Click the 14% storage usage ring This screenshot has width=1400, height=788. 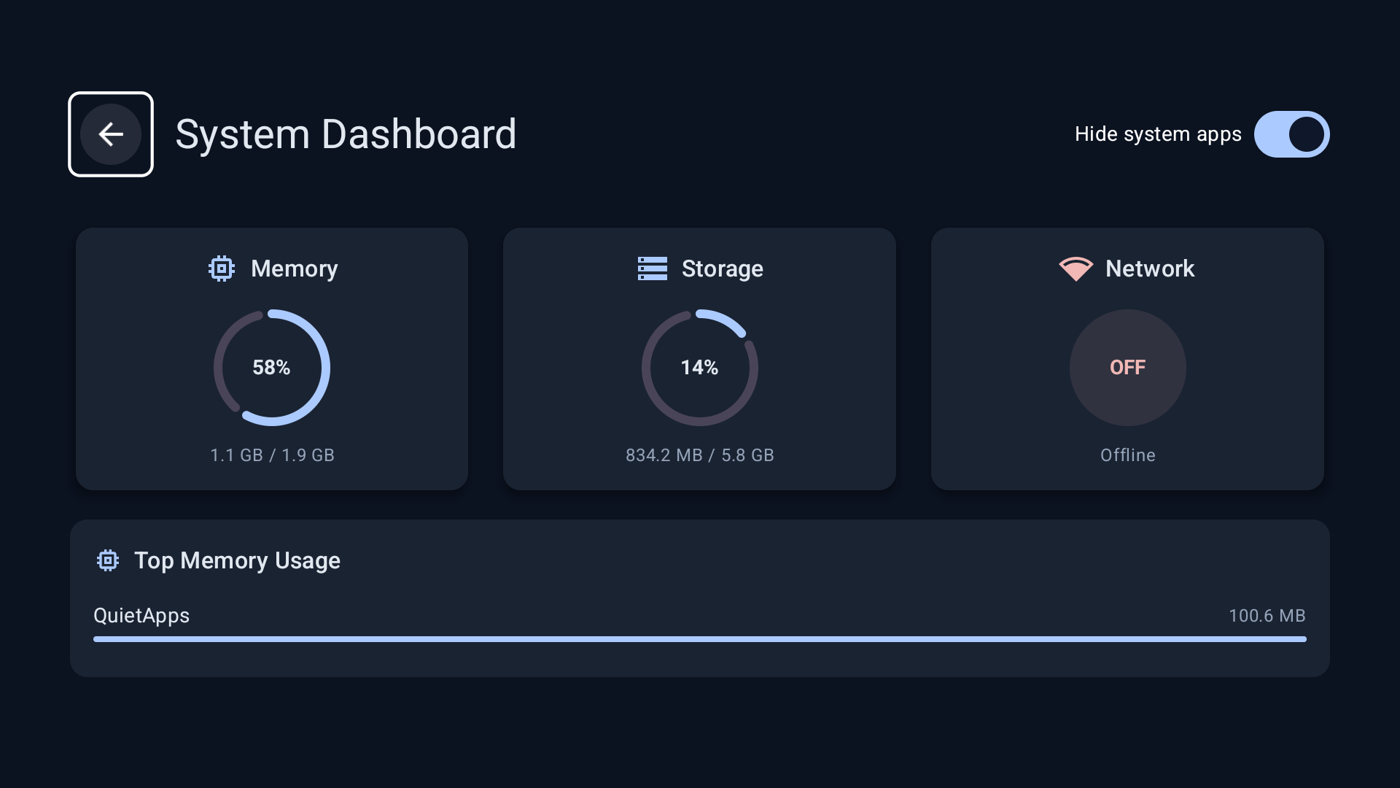(700, 367)
